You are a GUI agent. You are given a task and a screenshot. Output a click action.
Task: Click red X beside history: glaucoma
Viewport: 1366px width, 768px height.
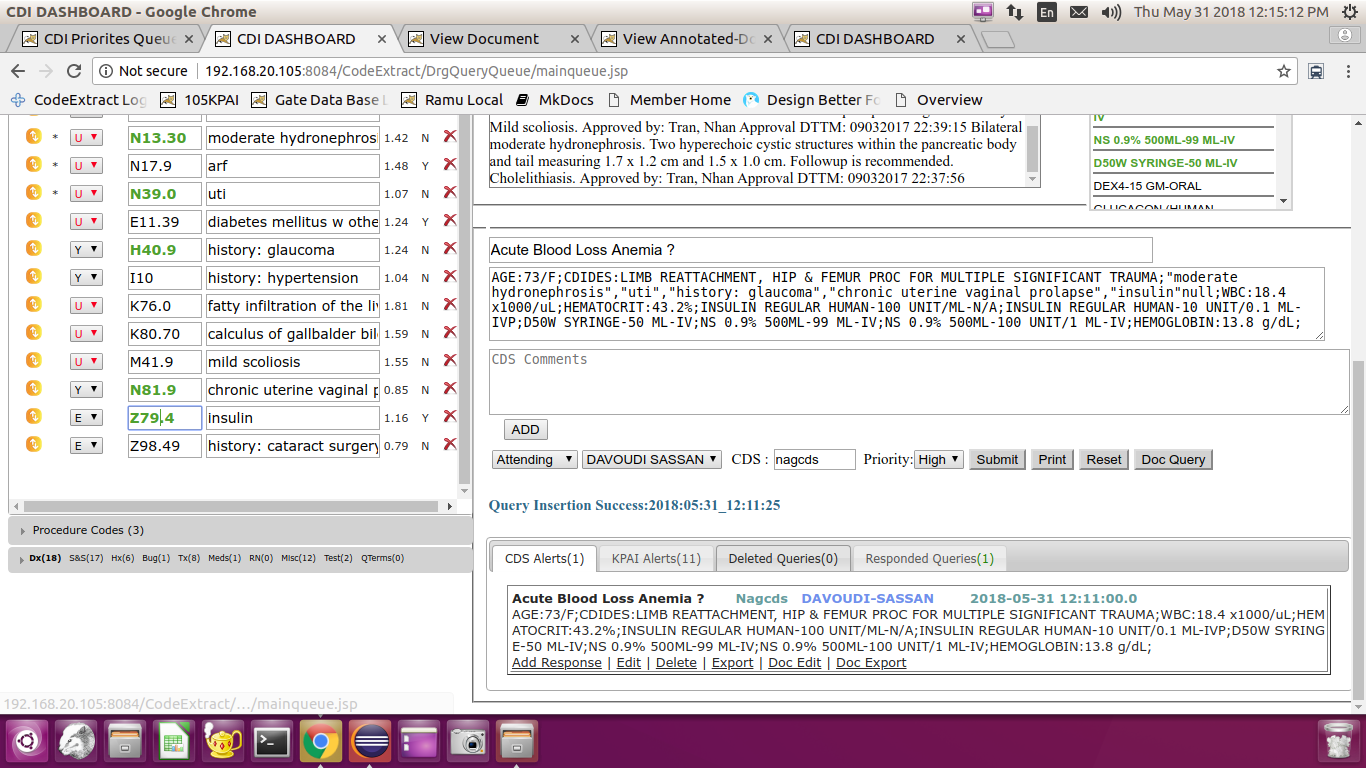click(x=450, y=249)
